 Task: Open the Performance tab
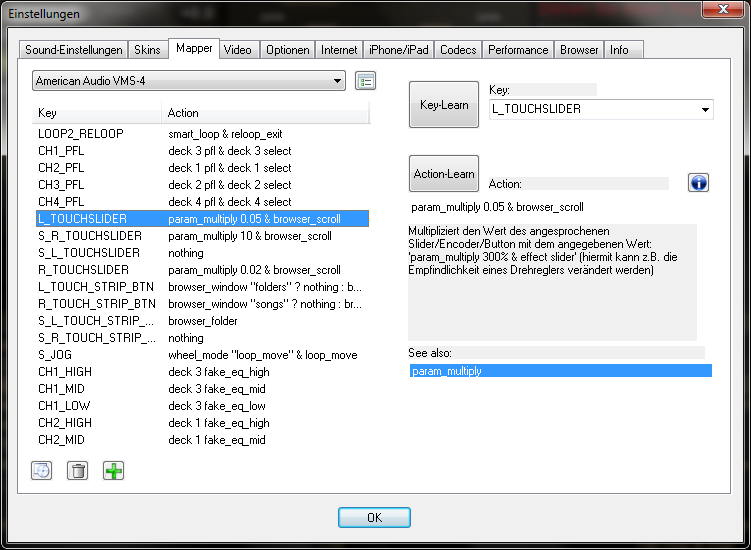[518, 50]
